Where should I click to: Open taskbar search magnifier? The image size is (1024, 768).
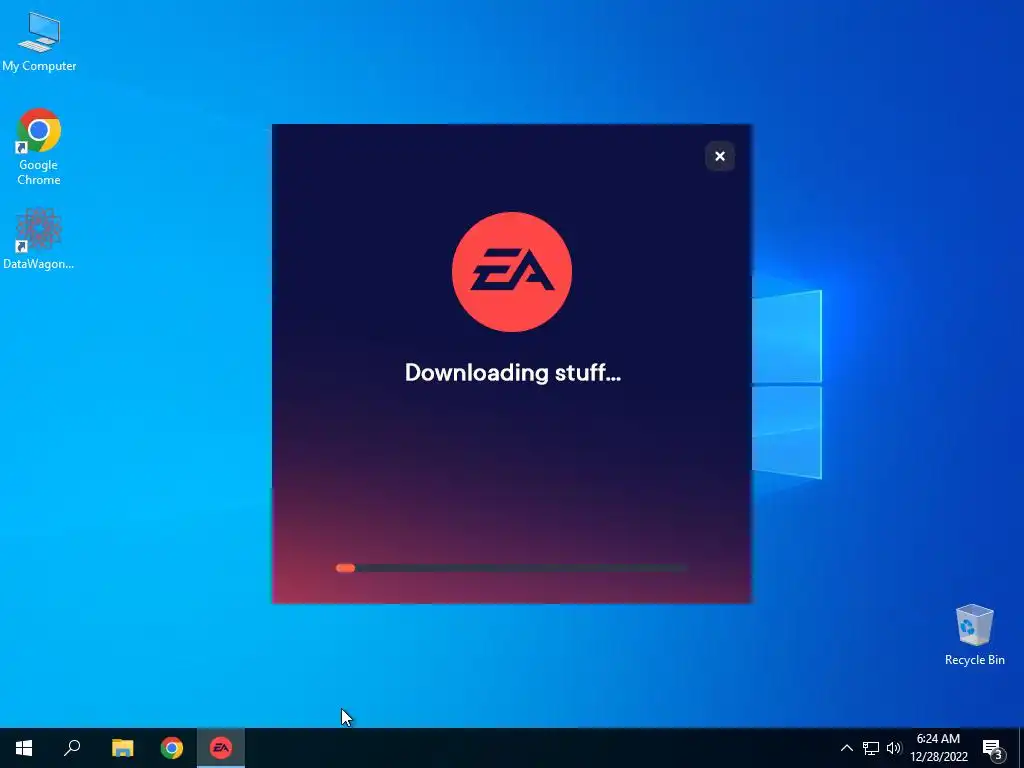(x=72, y=748)
